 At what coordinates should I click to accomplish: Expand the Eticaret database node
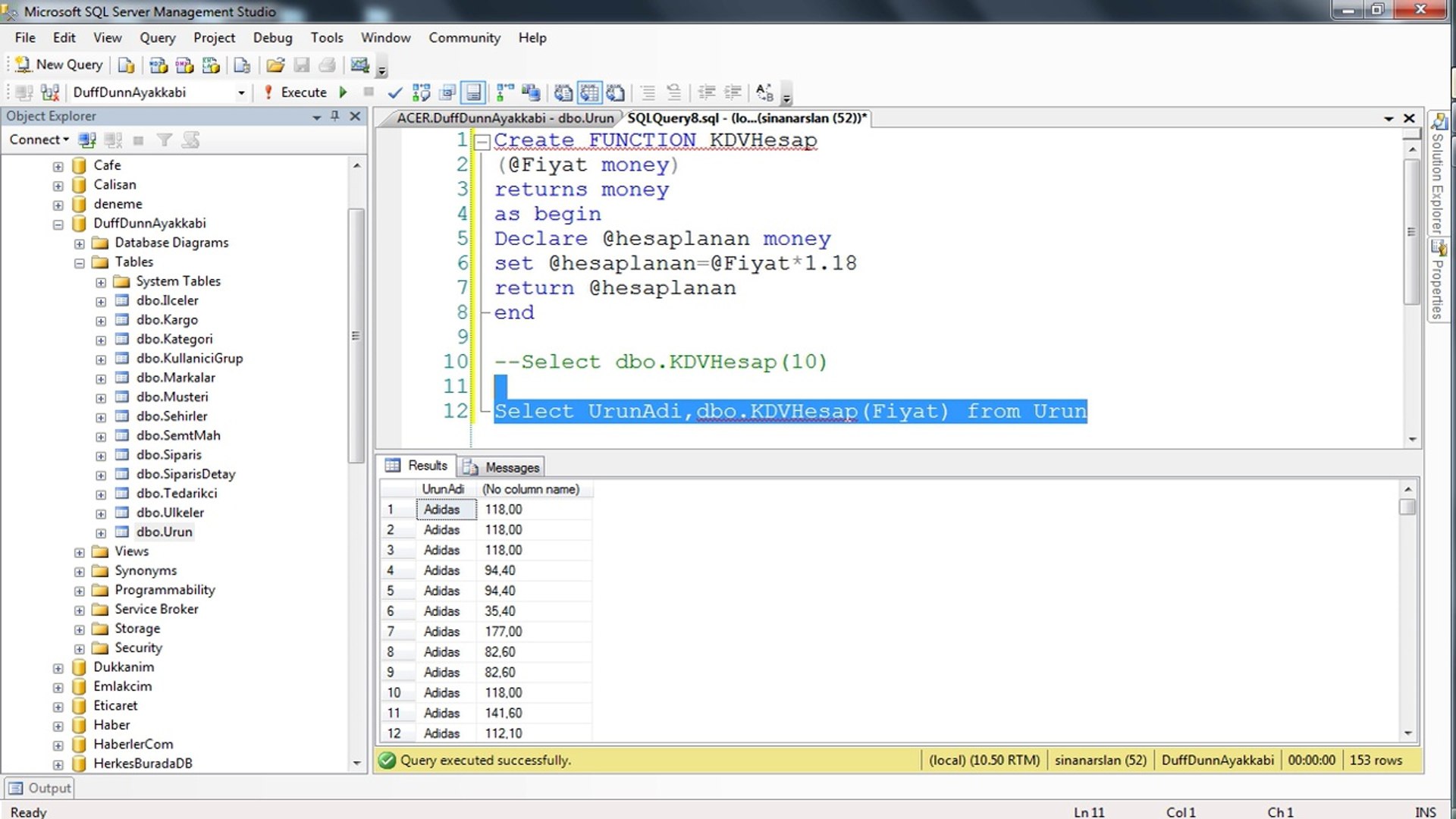click(x=58, y=707)
